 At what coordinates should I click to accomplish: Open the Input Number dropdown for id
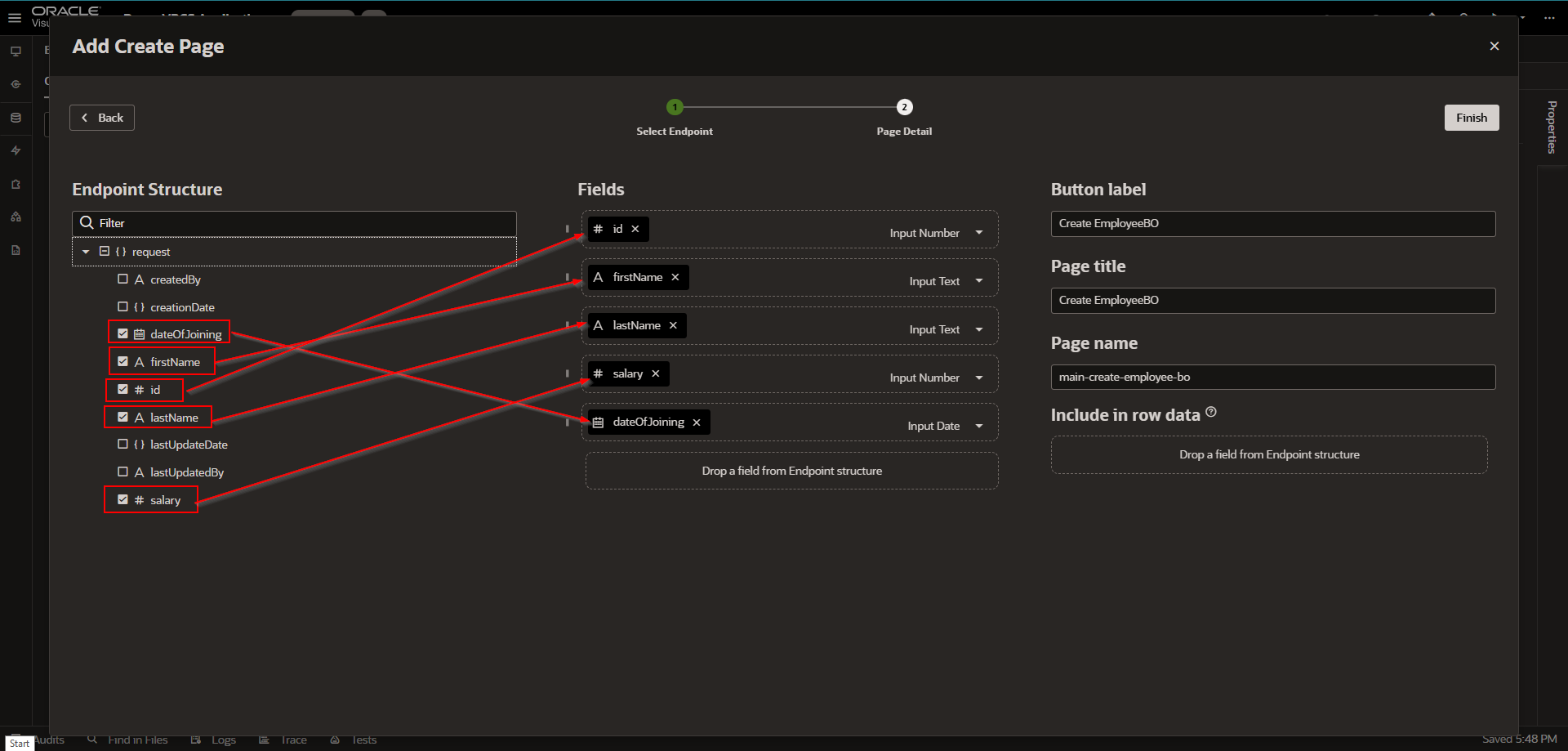[x=979, y=232]
